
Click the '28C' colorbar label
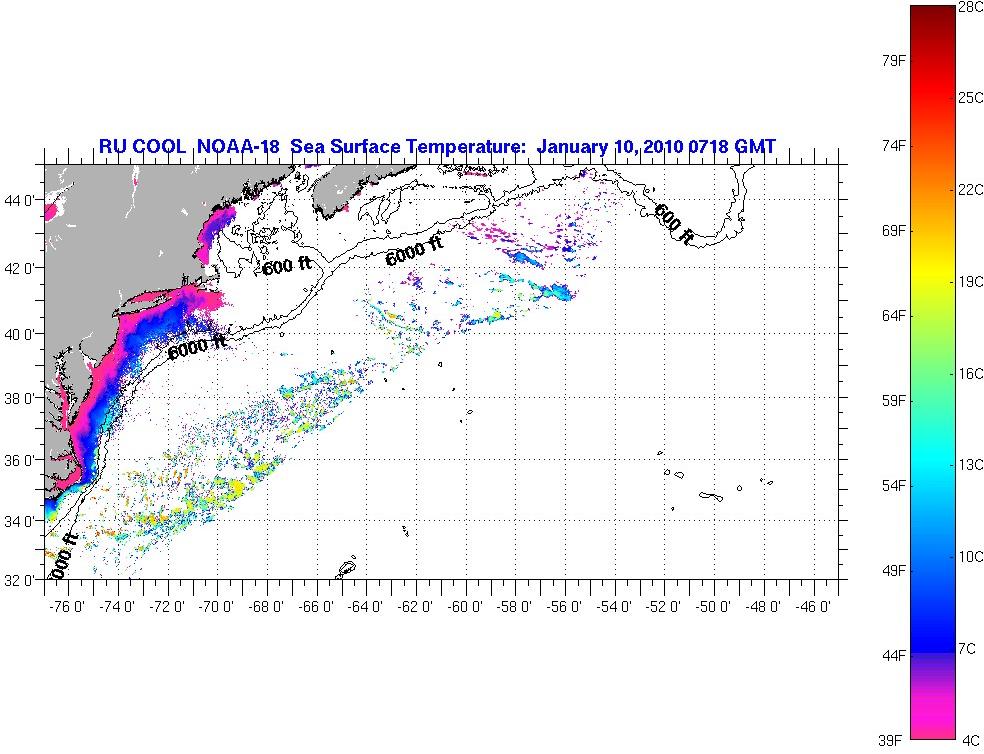(x=970, y=7)
